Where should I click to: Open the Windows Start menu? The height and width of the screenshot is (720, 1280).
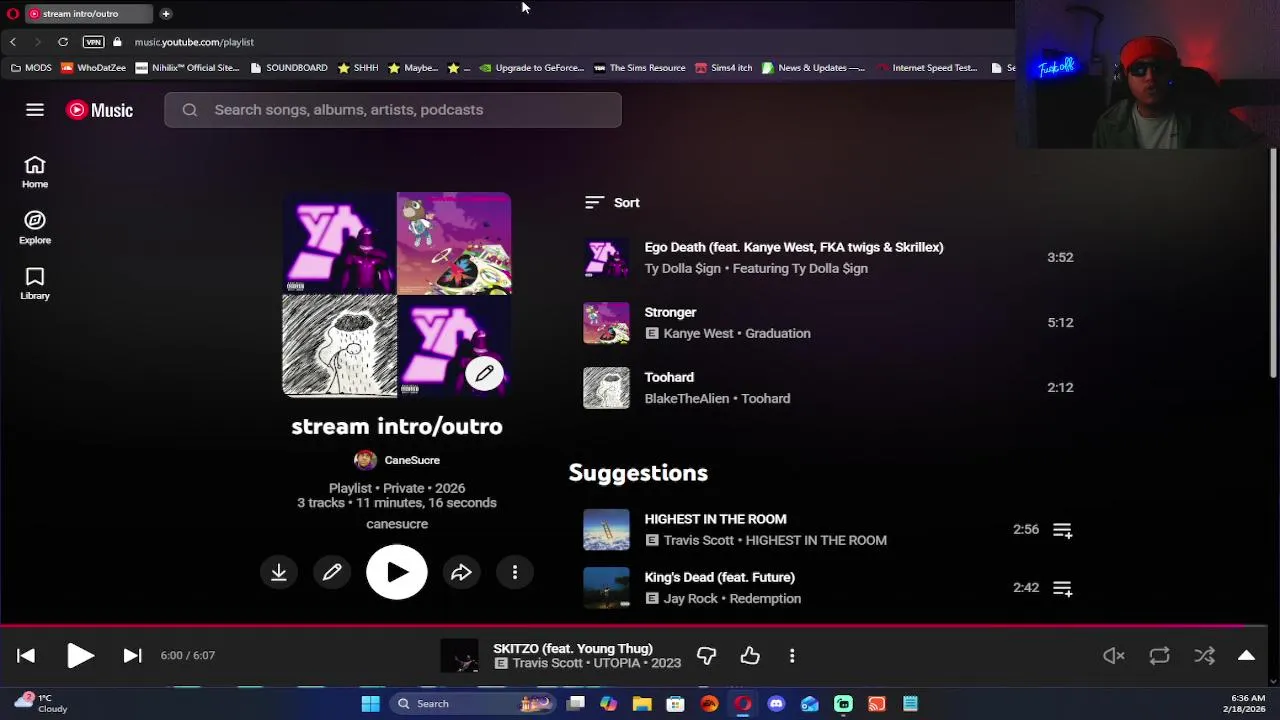point(370,704)
